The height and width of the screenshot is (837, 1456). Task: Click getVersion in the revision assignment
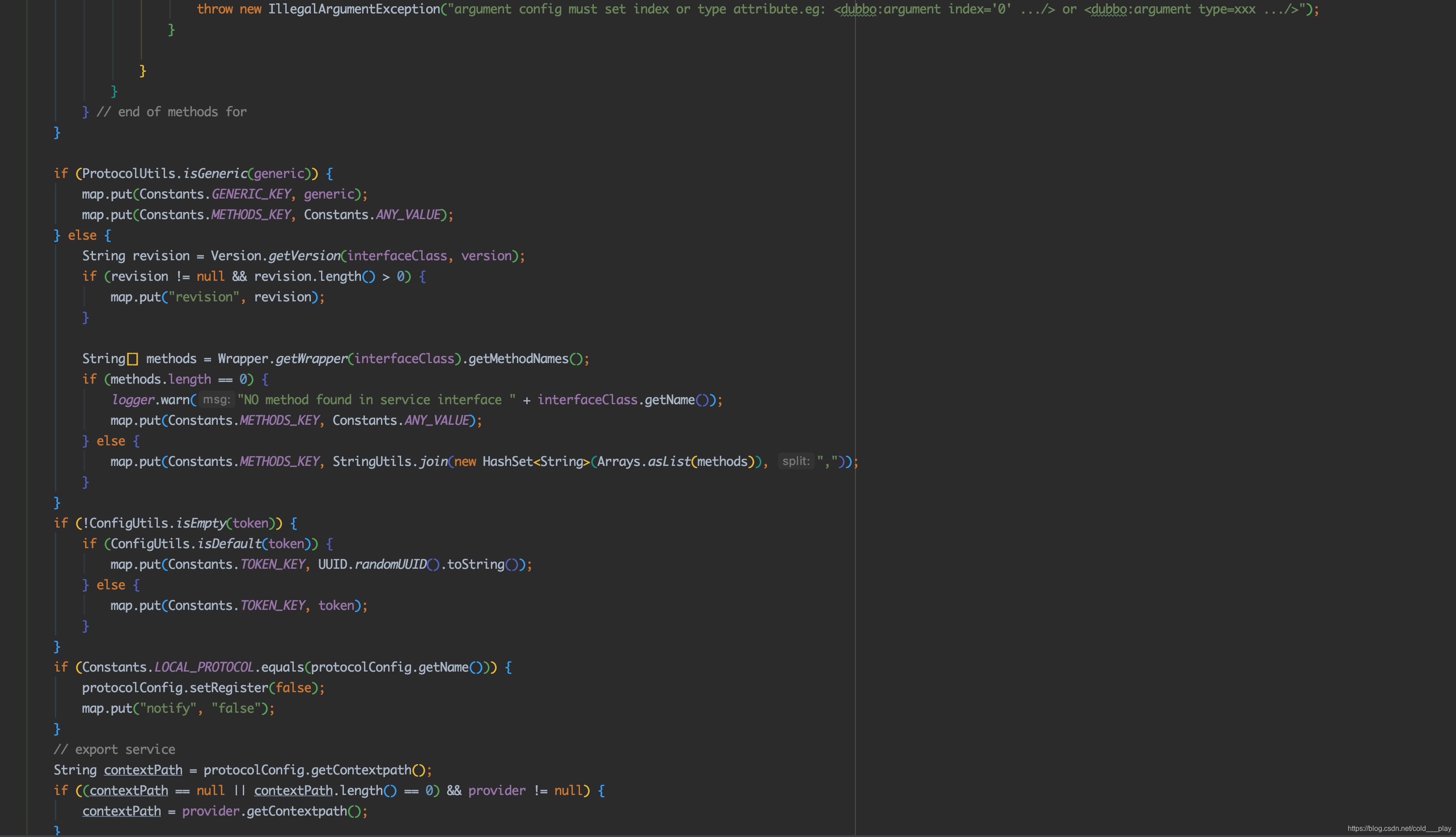click(304, 256)
